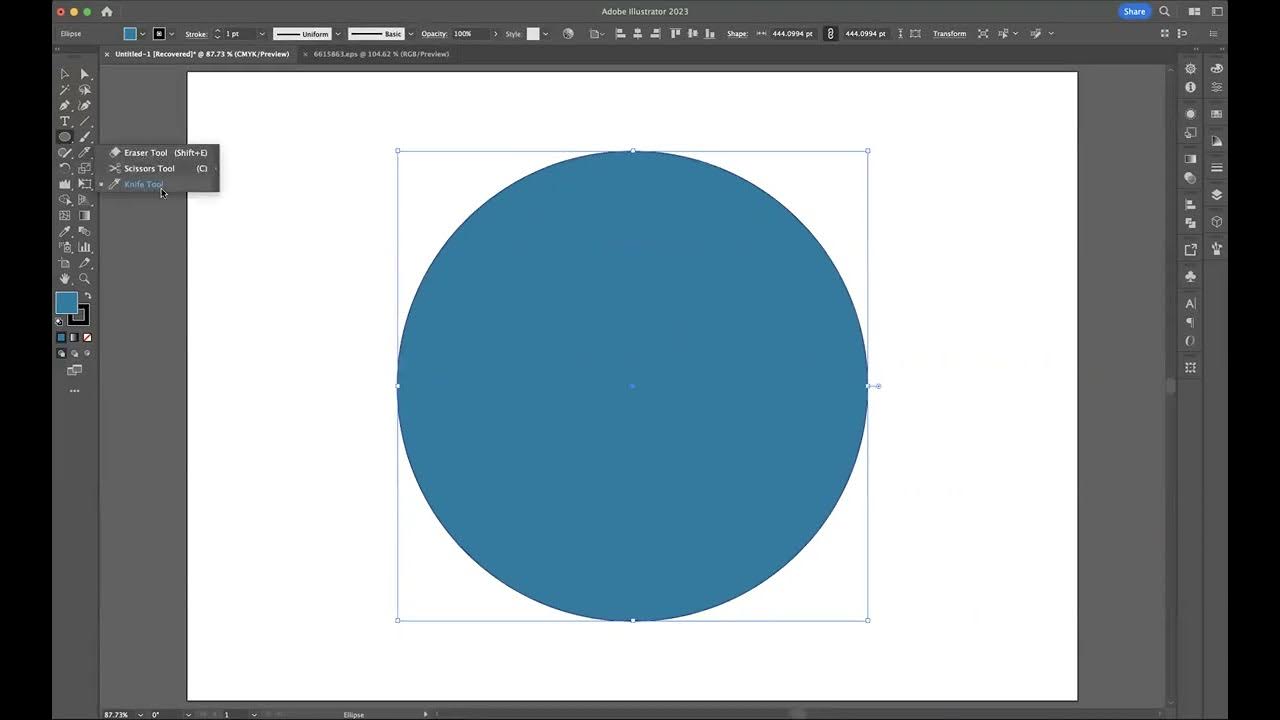Select the Hand tool
1280x720 pixels.
click(x=65, y=280)
